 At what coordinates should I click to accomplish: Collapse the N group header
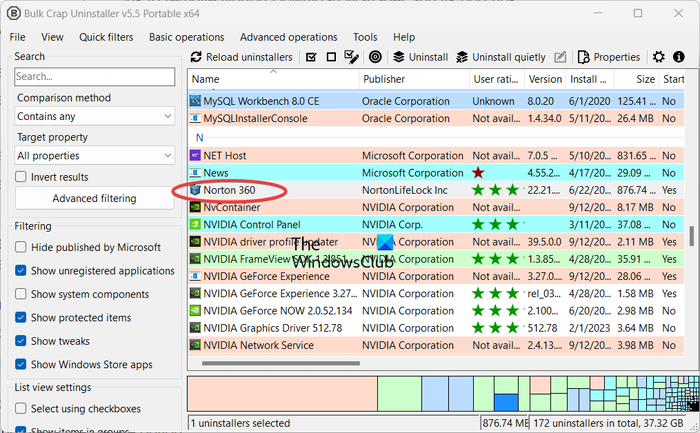[200, 136]
